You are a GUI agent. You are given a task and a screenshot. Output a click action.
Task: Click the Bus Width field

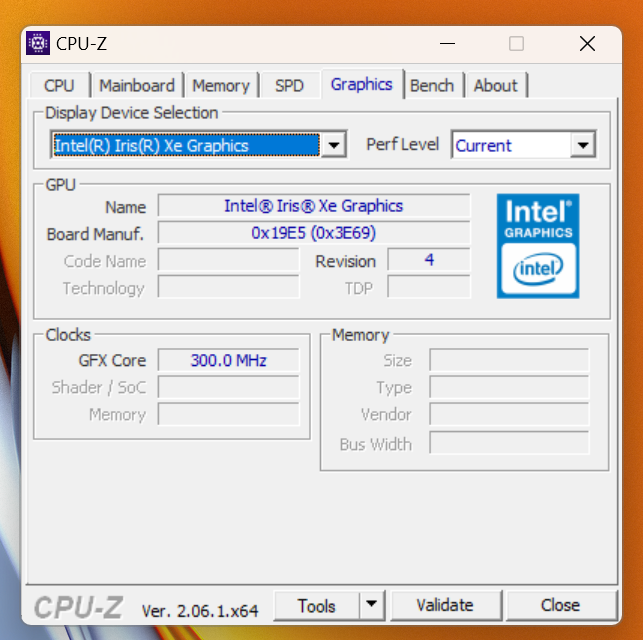click(x=509, y=443)
